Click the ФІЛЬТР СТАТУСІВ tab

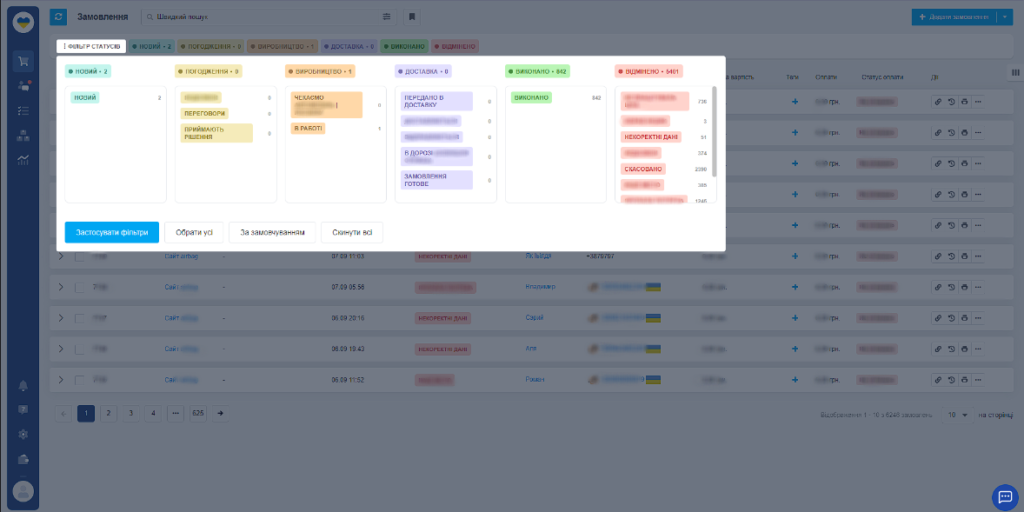pos(91,46)
